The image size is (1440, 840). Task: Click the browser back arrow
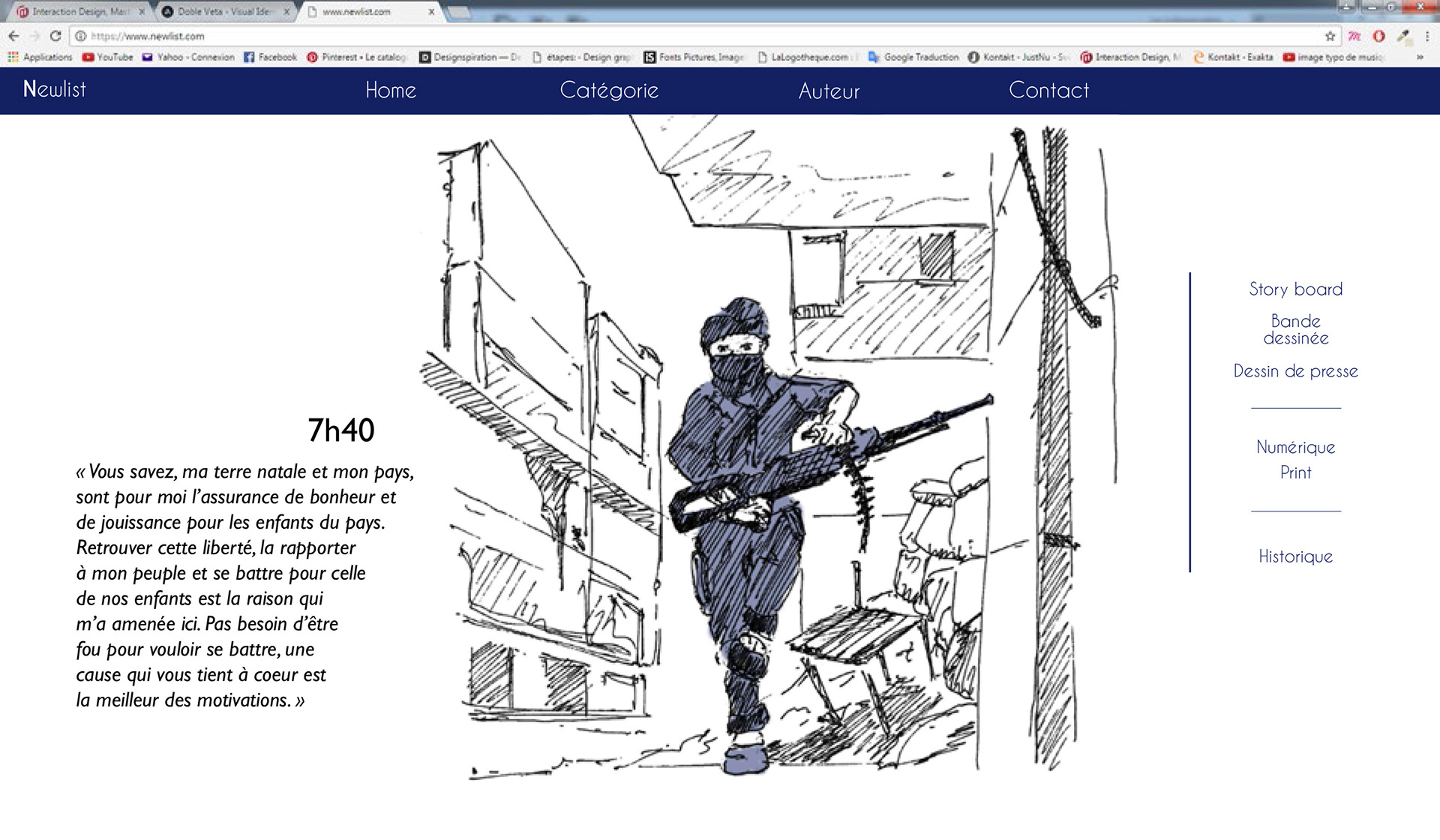coord(13,36)
